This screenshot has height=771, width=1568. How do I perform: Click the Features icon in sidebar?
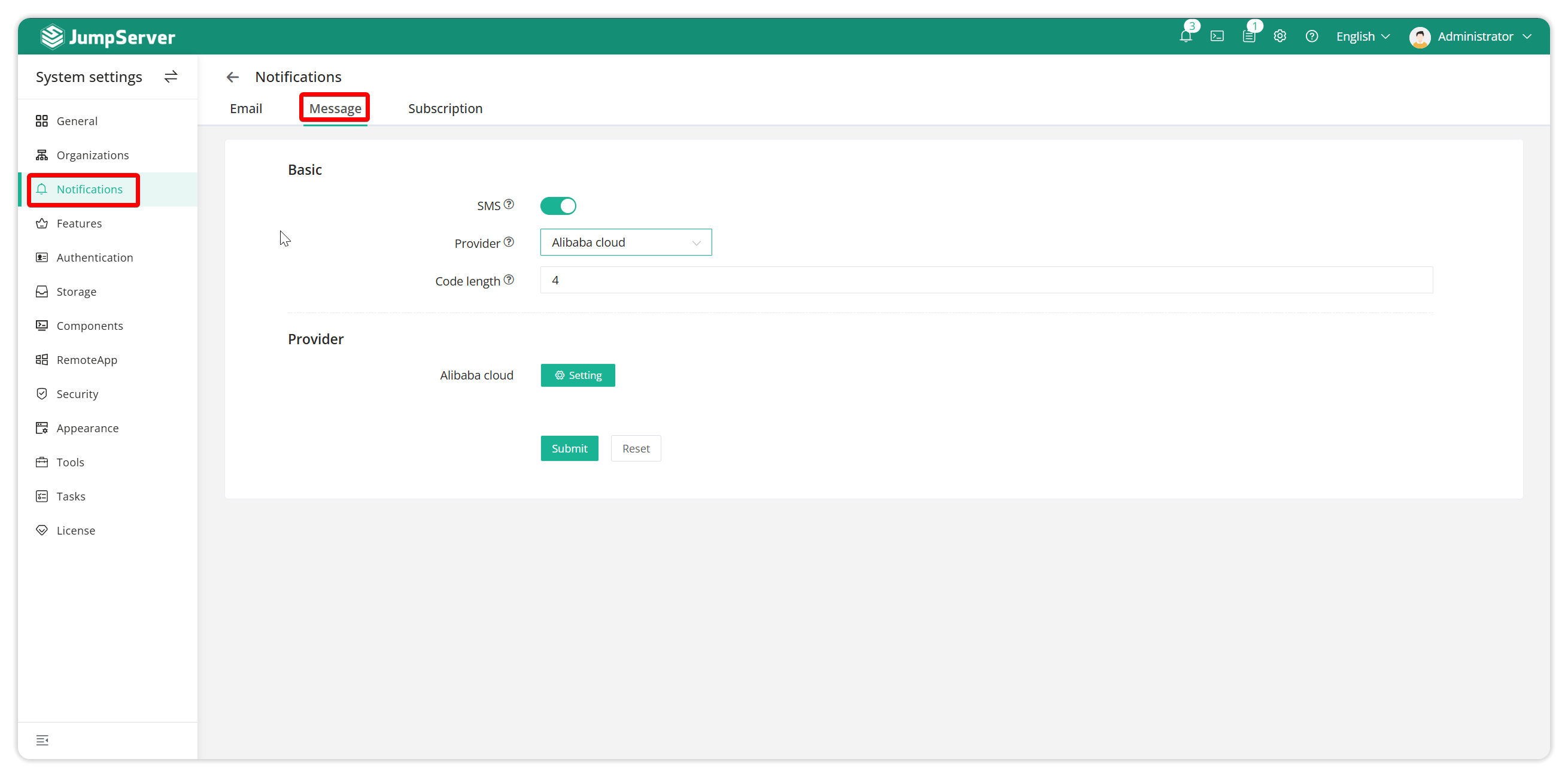(41, 223)
